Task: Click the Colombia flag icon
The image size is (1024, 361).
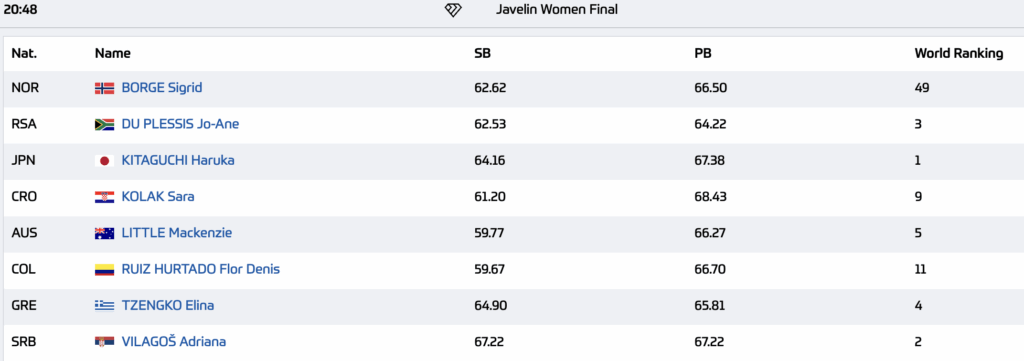Action: tap(104, 270)
